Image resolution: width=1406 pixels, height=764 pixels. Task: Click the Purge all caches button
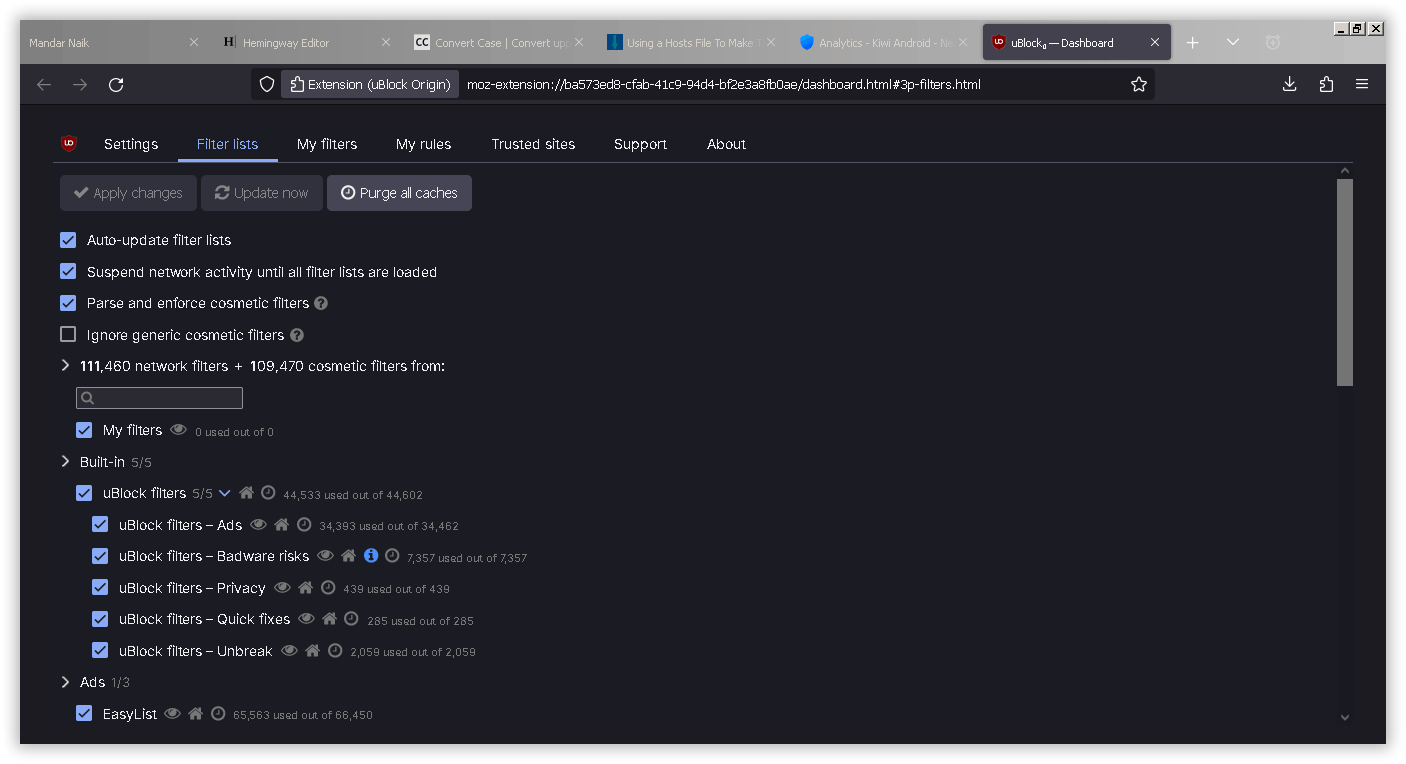(399, 193)
